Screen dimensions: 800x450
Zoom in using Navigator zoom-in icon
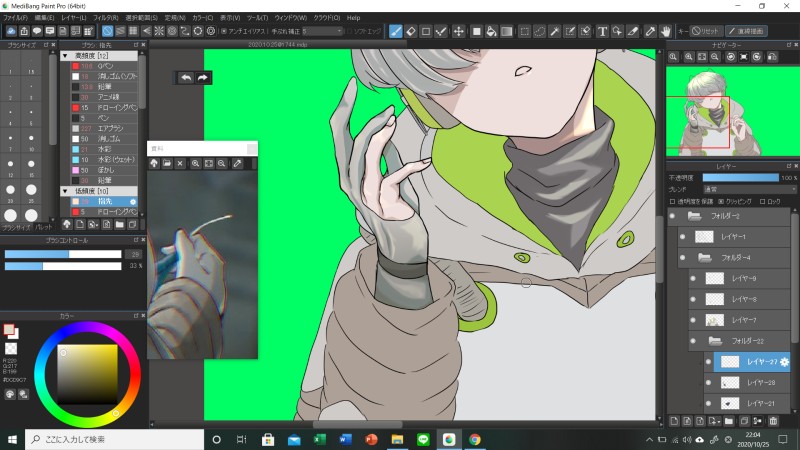(688, 57)
